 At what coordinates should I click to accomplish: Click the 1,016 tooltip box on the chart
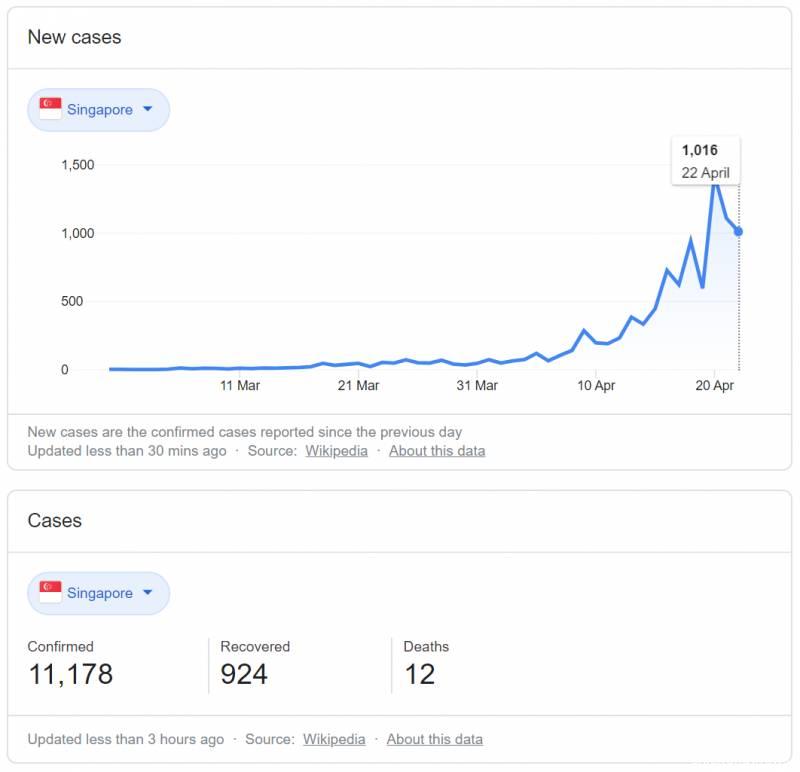[705, 161]
